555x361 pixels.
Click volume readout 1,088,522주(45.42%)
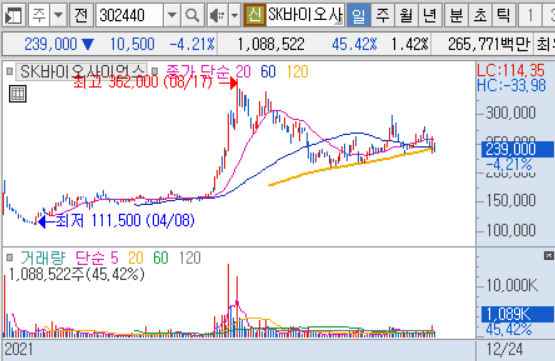coord(76,274)
